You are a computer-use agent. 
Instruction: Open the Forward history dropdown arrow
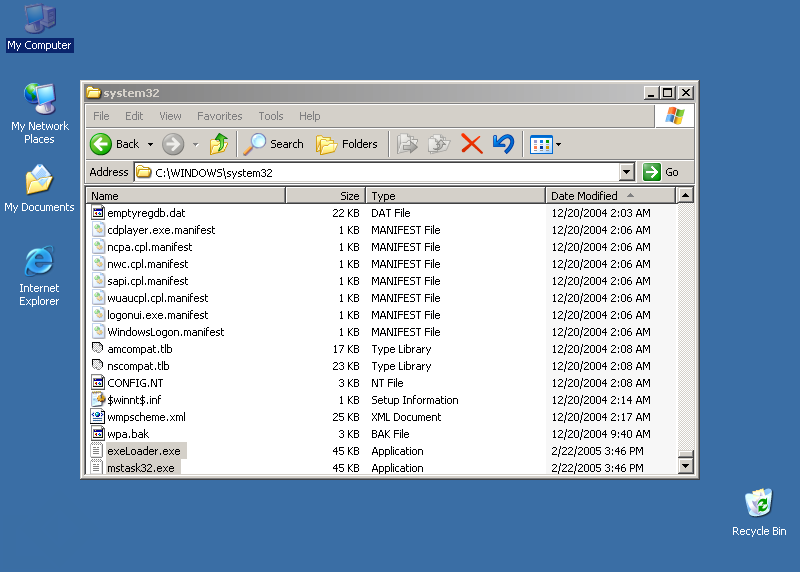pos(195,145)
